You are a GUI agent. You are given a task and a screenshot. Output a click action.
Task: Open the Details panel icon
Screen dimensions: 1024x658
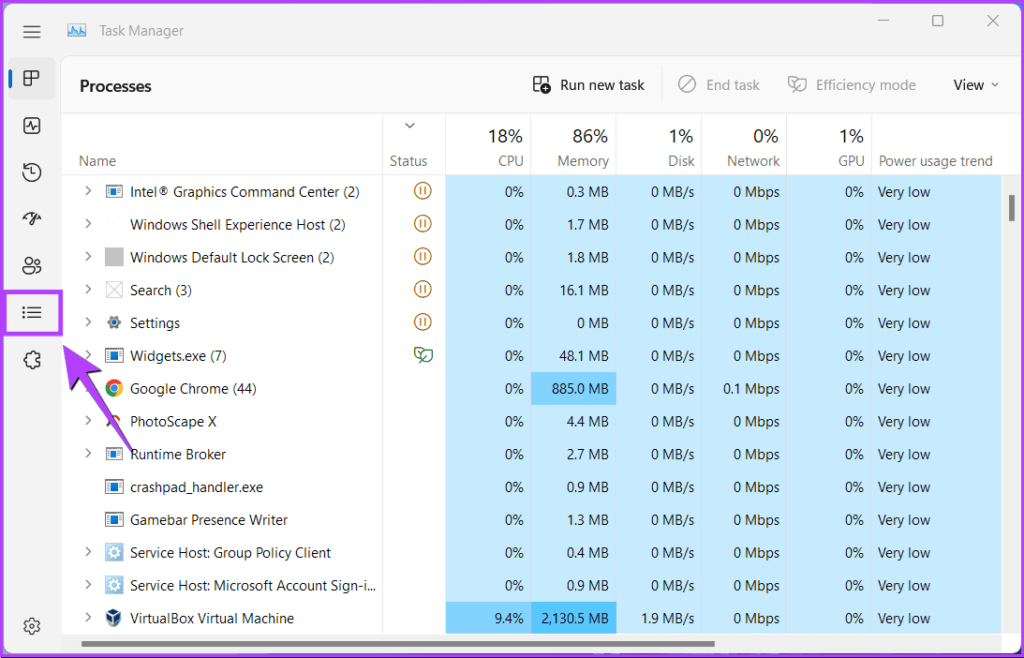point(31,312)
